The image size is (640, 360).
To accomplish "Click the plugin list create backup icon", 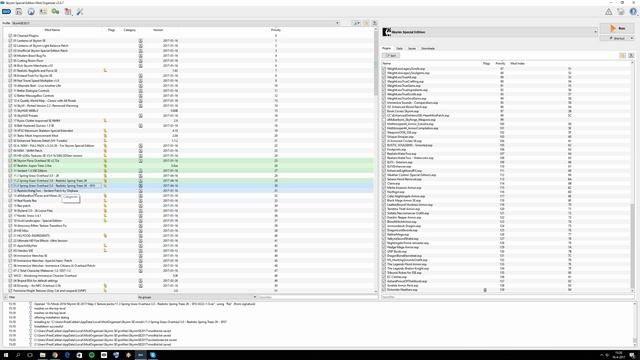I will tap(622, 55).
